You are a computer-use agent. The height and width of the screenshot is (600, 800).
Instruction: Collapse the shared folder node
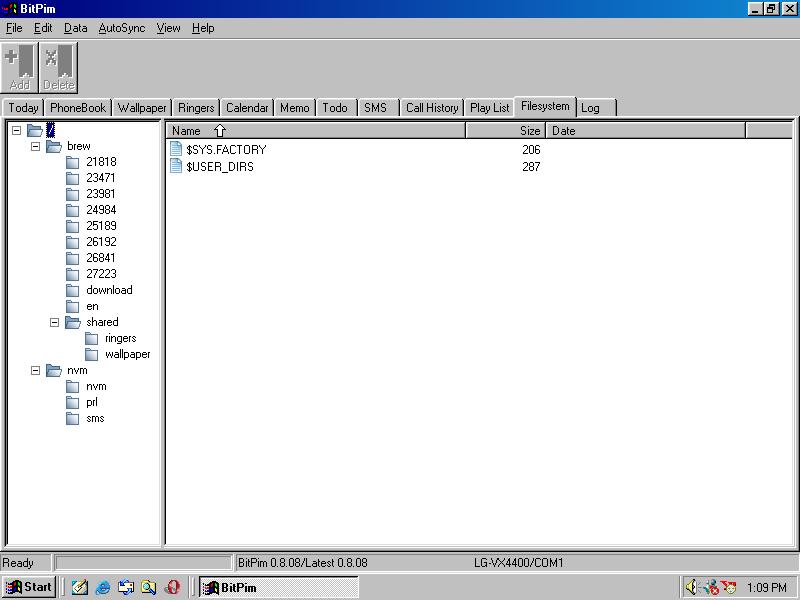55,322
